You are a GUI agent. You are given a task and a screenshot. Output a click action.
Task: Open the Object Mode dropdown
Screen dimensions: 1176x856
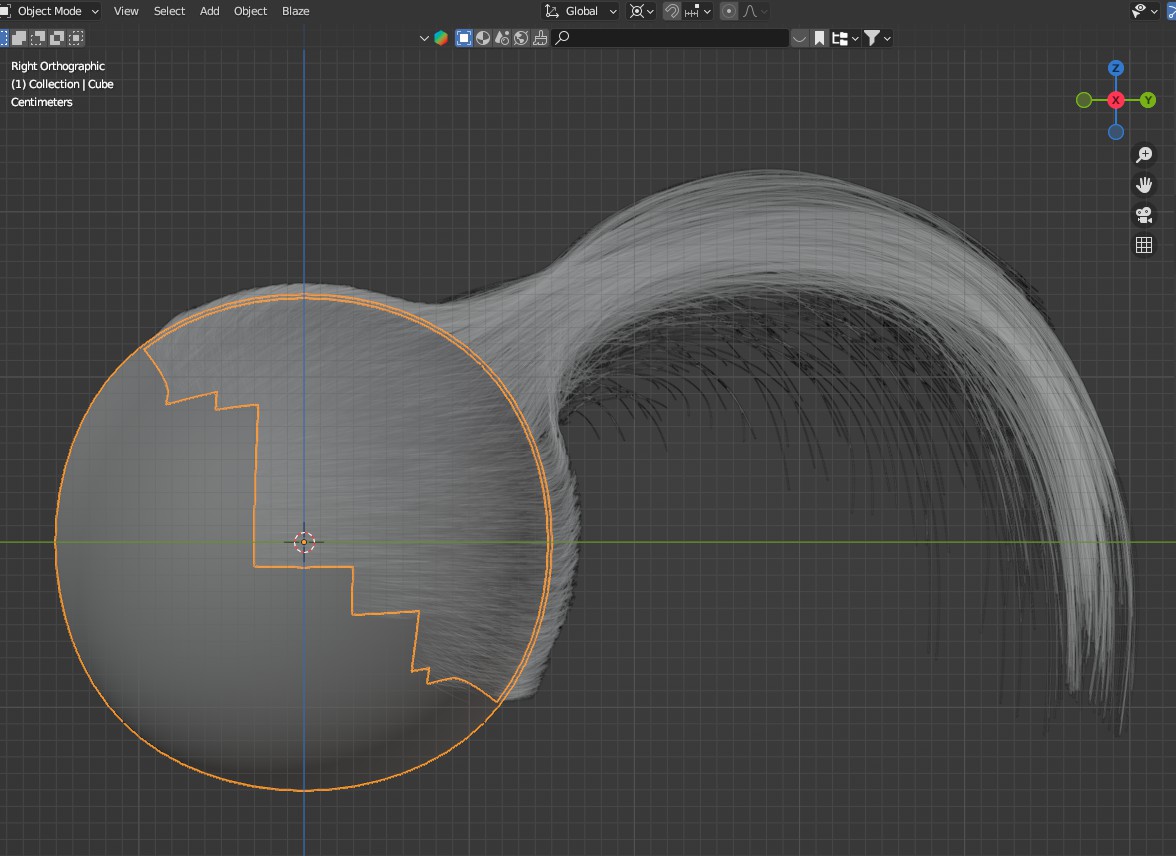point(52,11)
